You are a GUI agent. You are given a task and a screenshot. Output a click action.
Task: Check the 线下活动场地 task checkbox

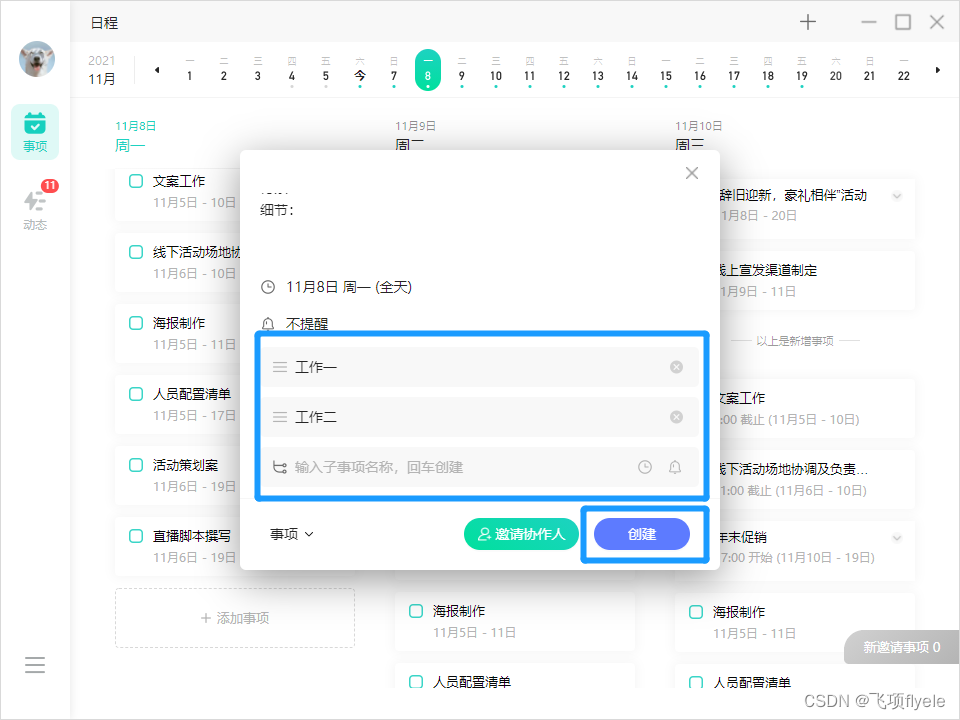(136, 252)
